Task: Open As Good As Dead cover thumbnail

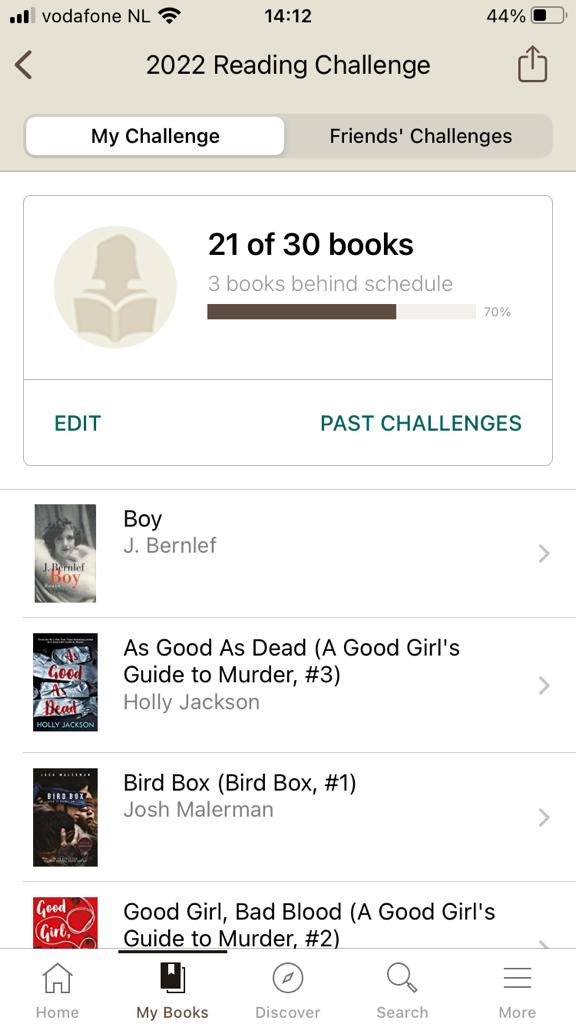Action: click(x=65, y=682)
